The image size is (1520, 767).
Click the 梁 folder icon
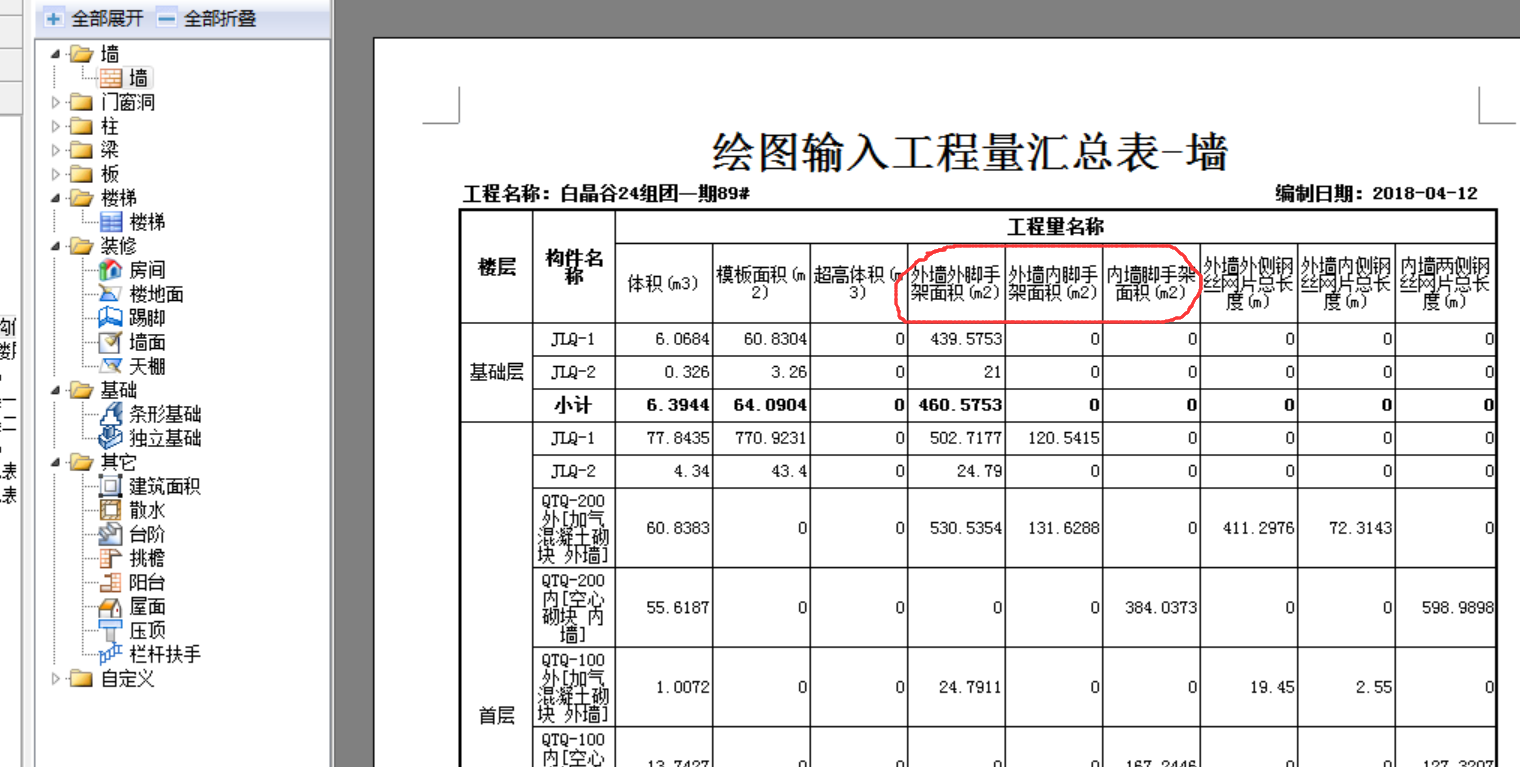pyautogui.click(x=80, y=150)
